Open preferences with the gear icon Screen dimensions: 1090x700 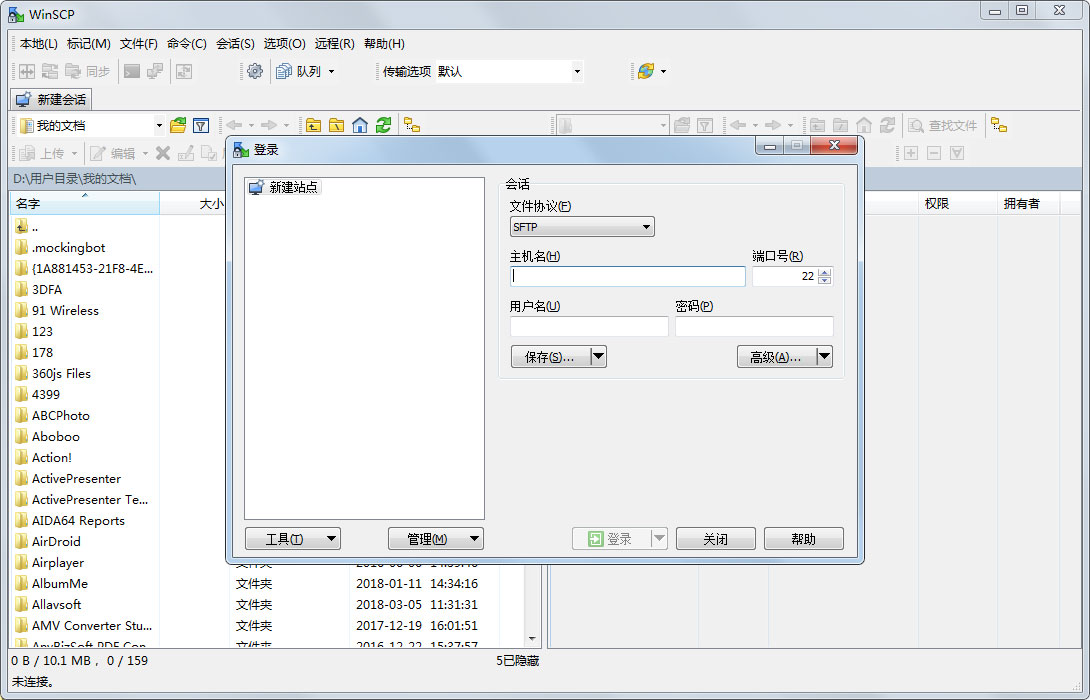click(255, 71)
